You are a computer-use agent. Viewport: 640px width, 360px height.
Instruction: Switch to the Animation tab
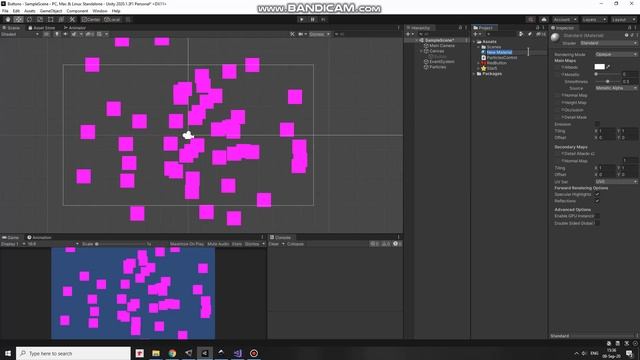(x=39, y=237)
